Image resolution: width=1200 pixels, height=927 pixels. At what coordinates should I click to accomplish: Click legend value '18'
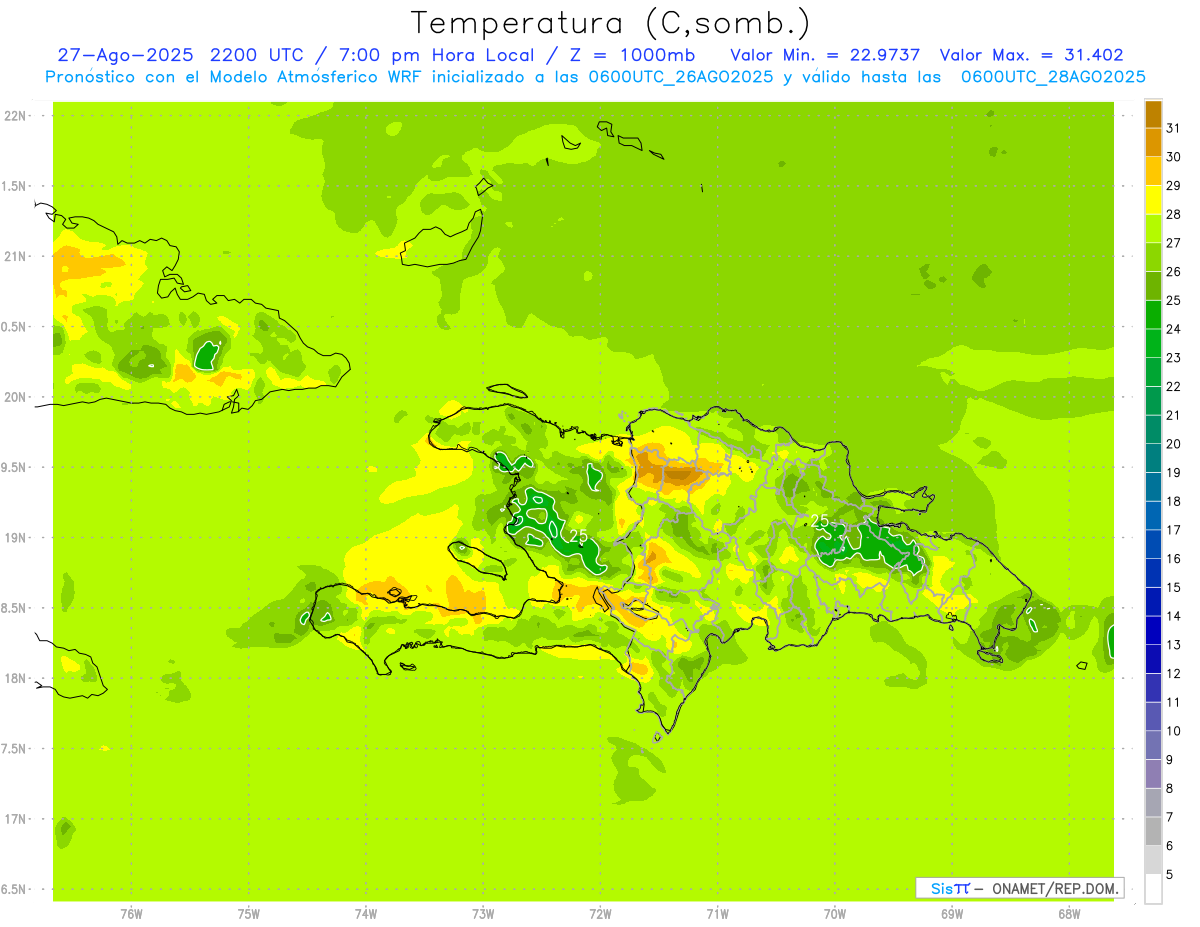tap(1173, 501)
